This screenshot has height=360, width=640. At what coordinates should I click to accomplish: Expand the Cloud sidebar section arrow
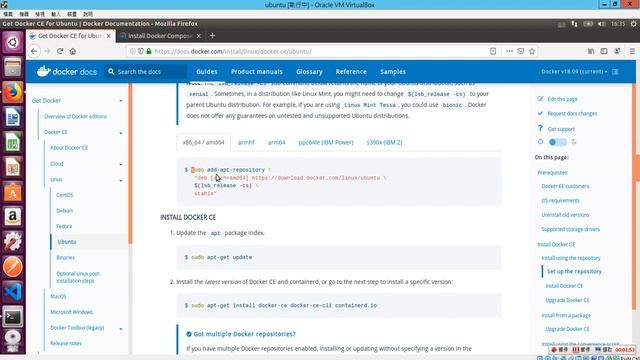(x=121, y=164)
